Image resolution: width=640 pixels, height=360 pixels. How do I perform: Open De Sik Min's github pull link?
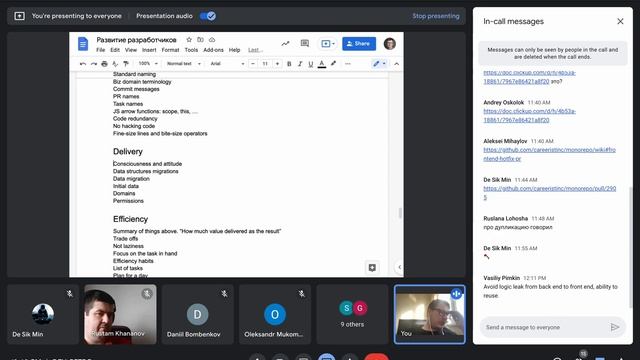(549, 193)
